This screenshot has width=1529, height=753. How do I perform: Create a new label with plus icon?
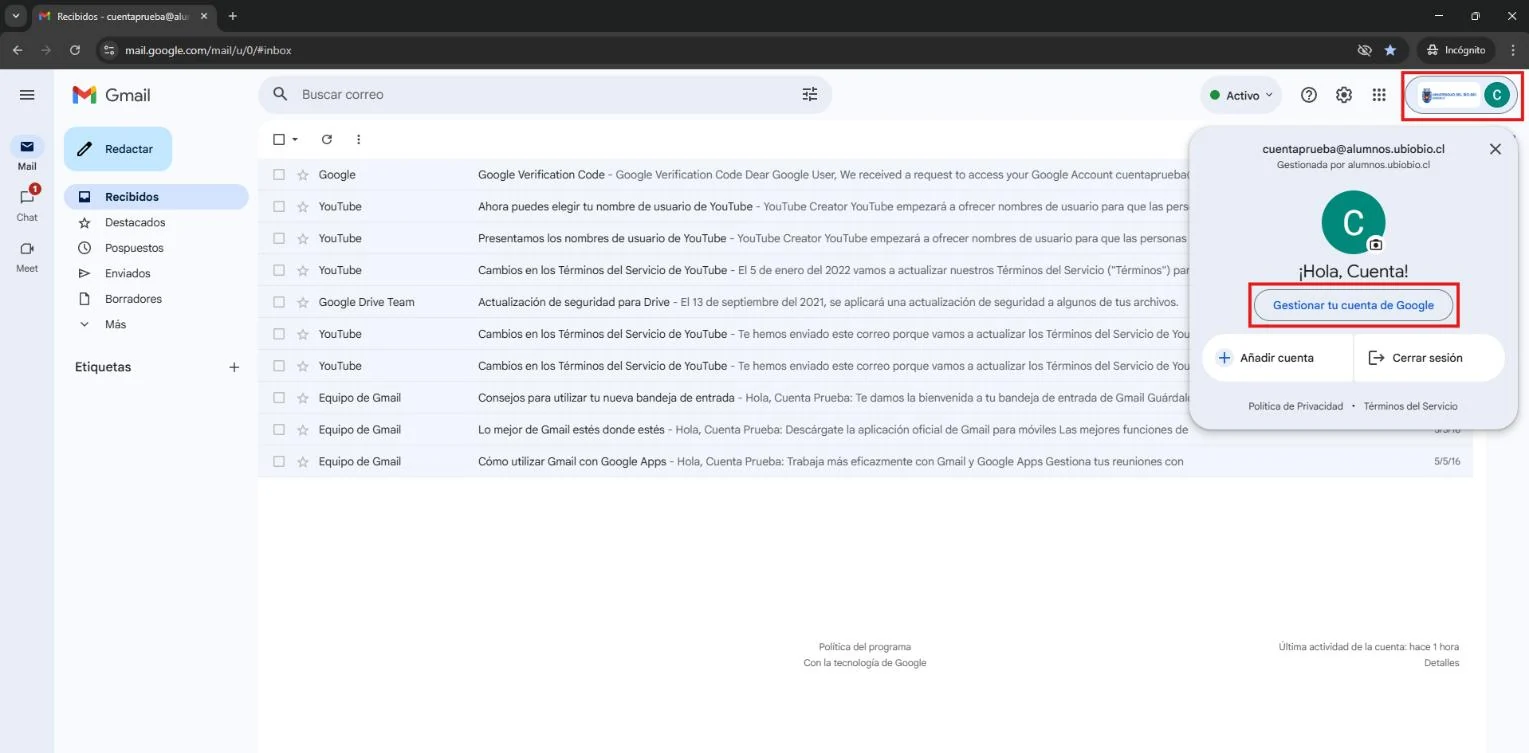coord(234,367)
